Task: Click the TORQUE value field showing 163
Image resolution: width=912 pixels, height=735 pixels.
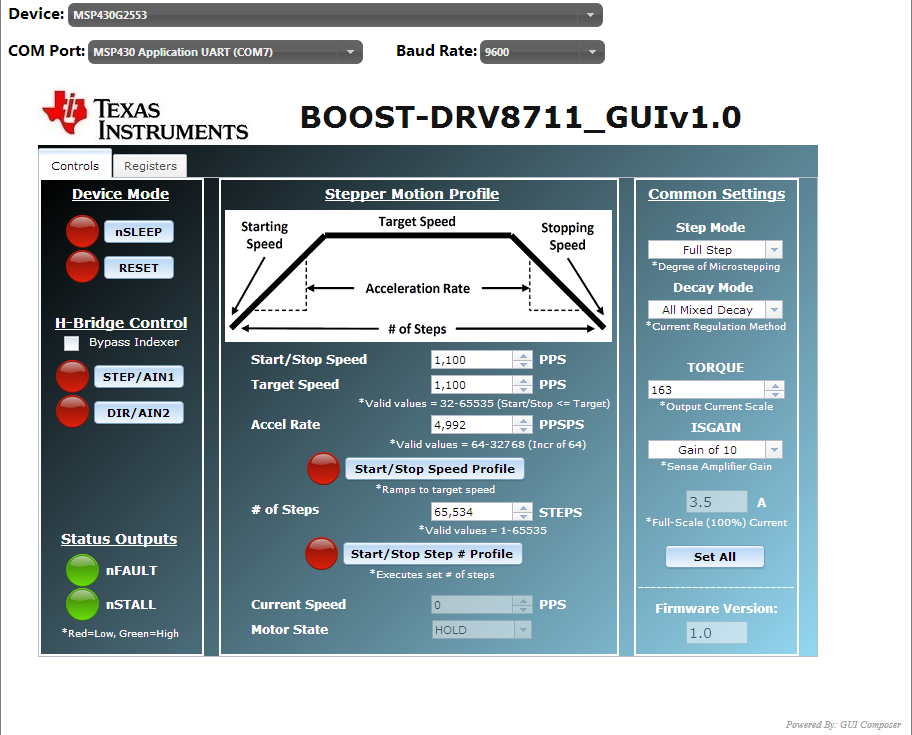Action: click(x=706, y=390)
